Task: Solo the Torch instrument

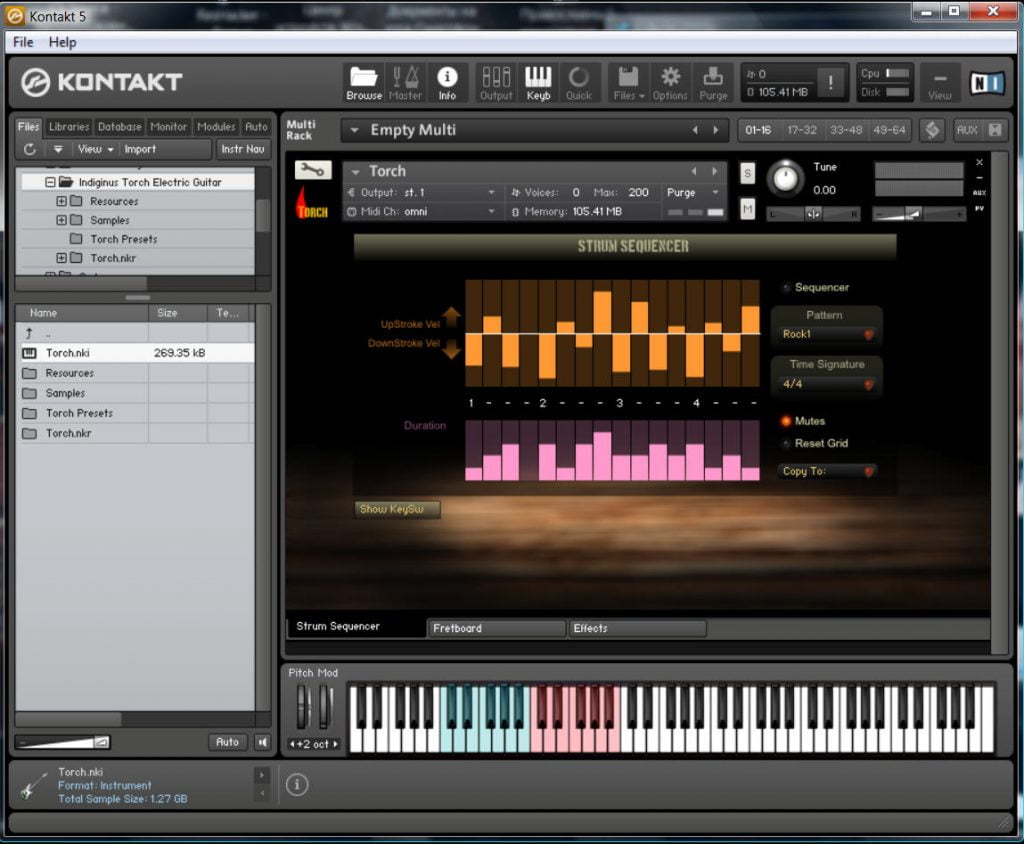Action: (748, 173)
